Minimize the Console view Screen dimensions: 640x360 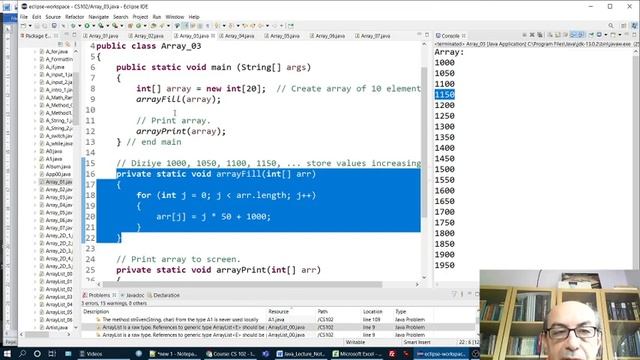pyautogui.click(x=626, y=34)
